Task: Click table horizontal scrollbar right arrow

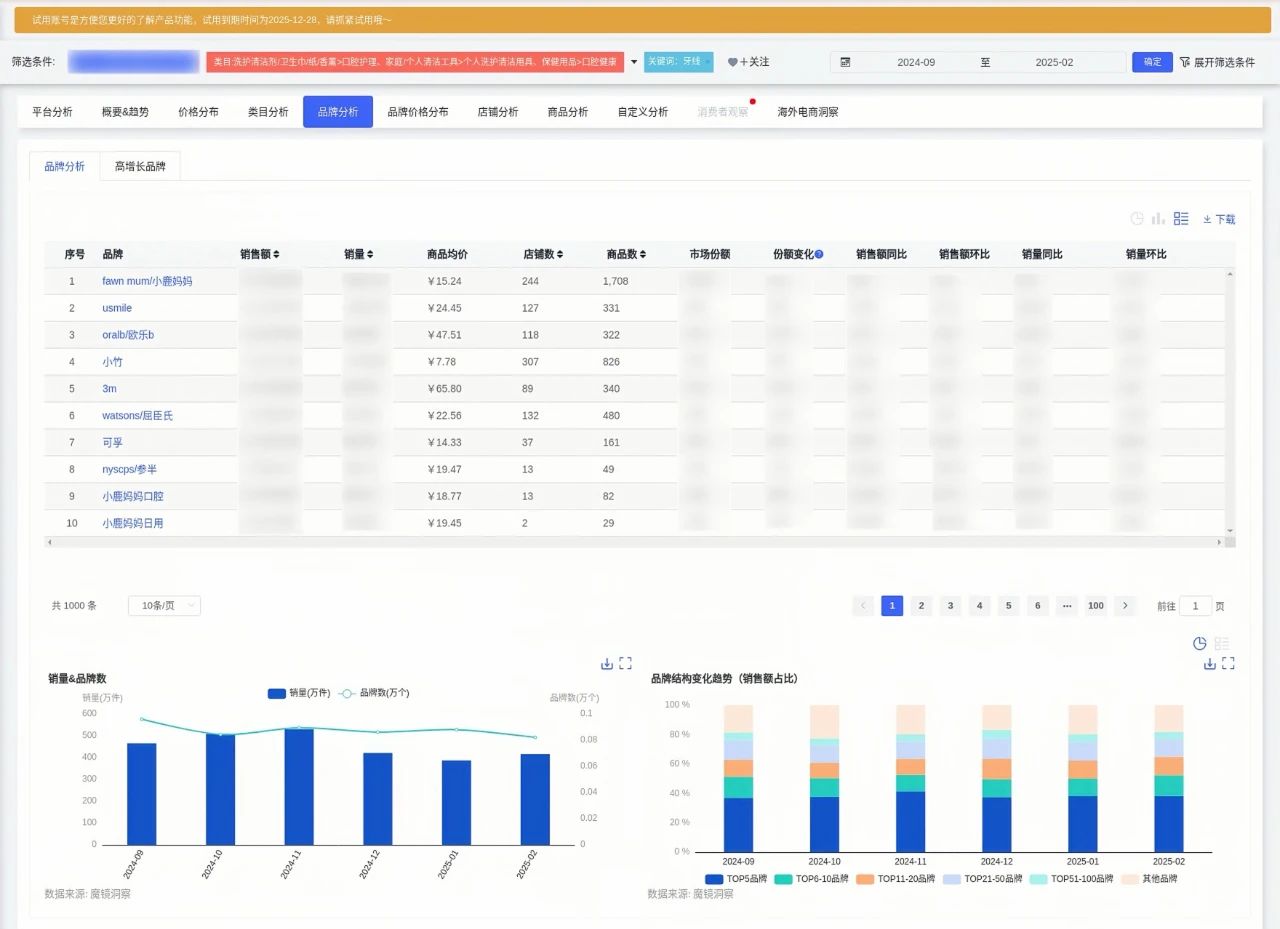Action: tap(1219, 542)
